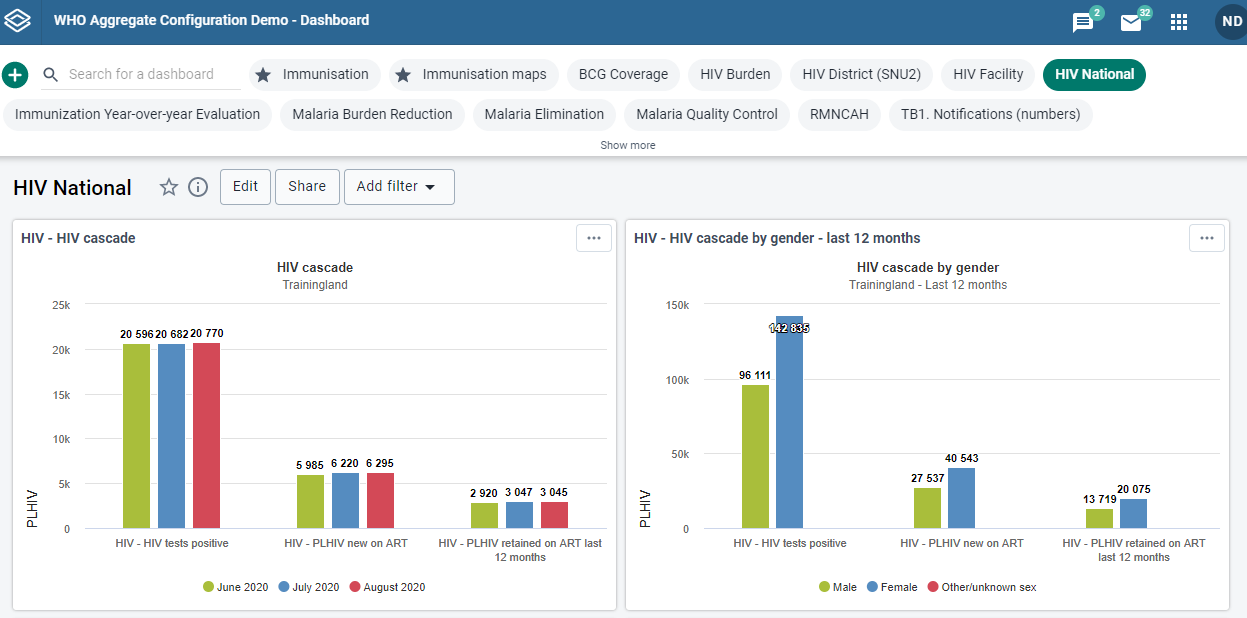This screenshot has height=618, width=1247.
Task: Switch to HIV Burden dashboard
Action: coord(735,74)
